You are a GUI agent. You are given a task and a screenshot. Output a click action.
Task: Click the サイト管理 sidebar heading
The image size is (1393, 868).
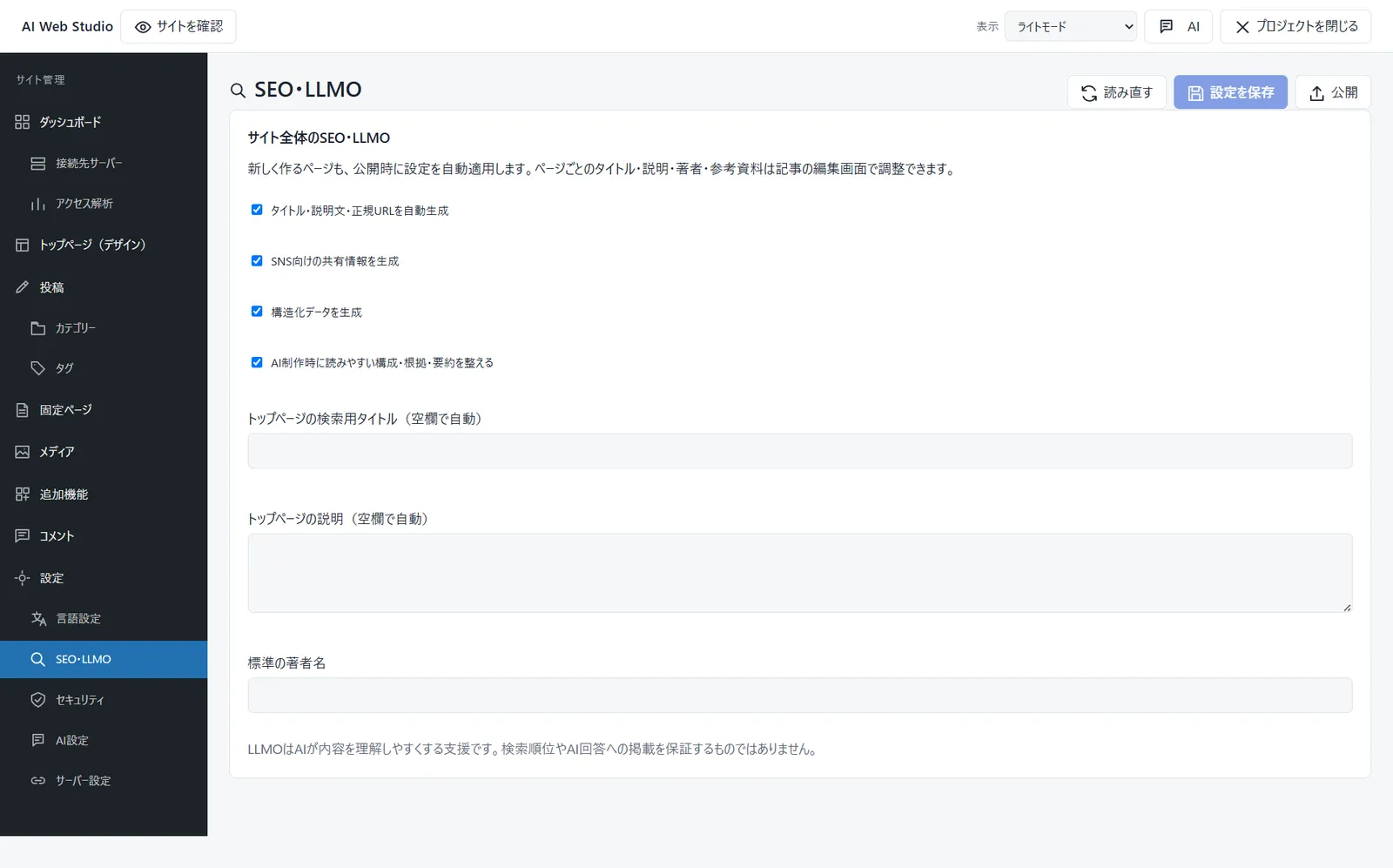coord(40,79)
